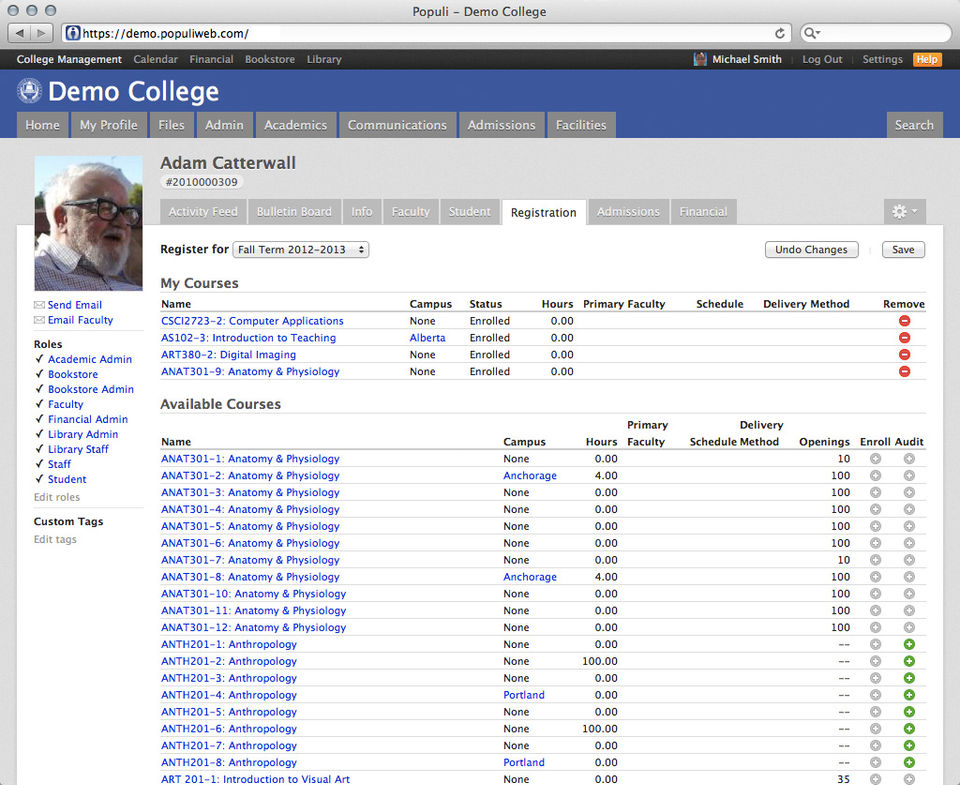This screenshot has height=785, width=960.
Task: Click Enroll icon for ANAT301-5
Action: 876,526
